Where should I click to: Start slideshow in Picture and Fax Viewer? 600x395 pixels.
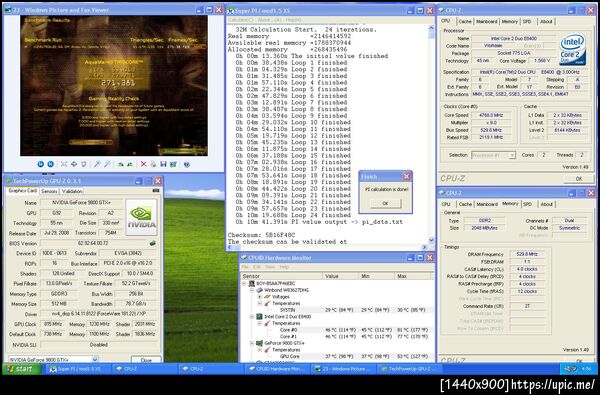[84, 164]
